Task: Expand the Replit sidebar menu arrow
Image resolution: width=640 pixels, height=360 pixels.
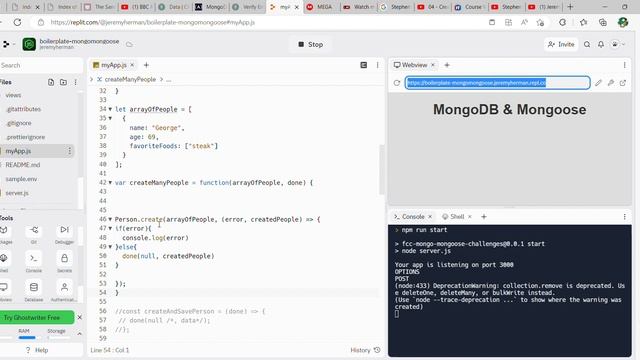Action: click(x=9, y=44)
